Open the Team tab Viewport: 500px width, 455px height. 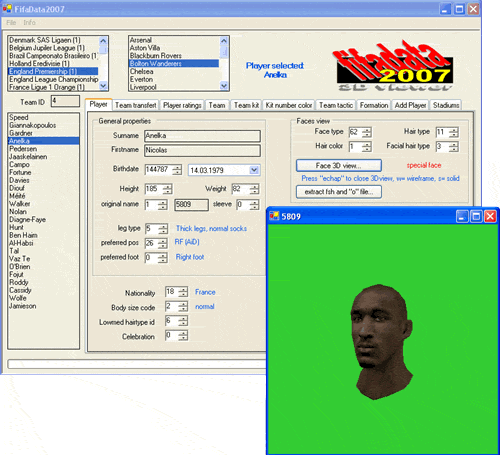pos(217,105)
